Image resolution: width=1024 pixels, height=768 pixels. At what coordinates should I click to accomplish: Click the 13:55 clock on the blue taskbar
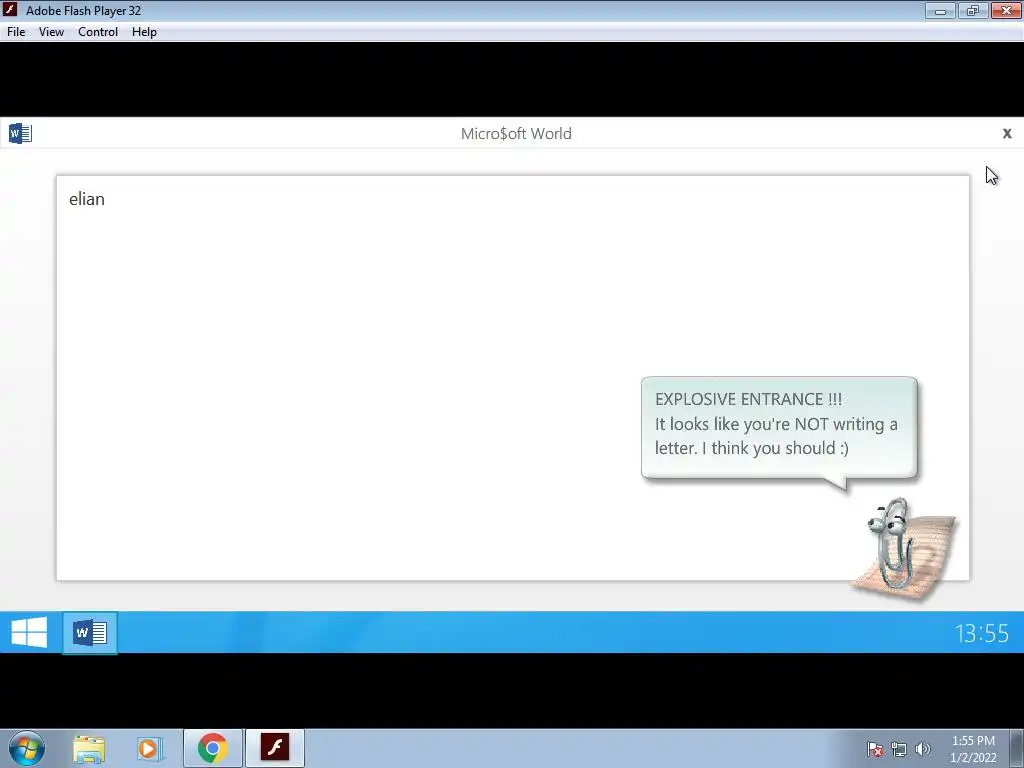tap(982, 633)
